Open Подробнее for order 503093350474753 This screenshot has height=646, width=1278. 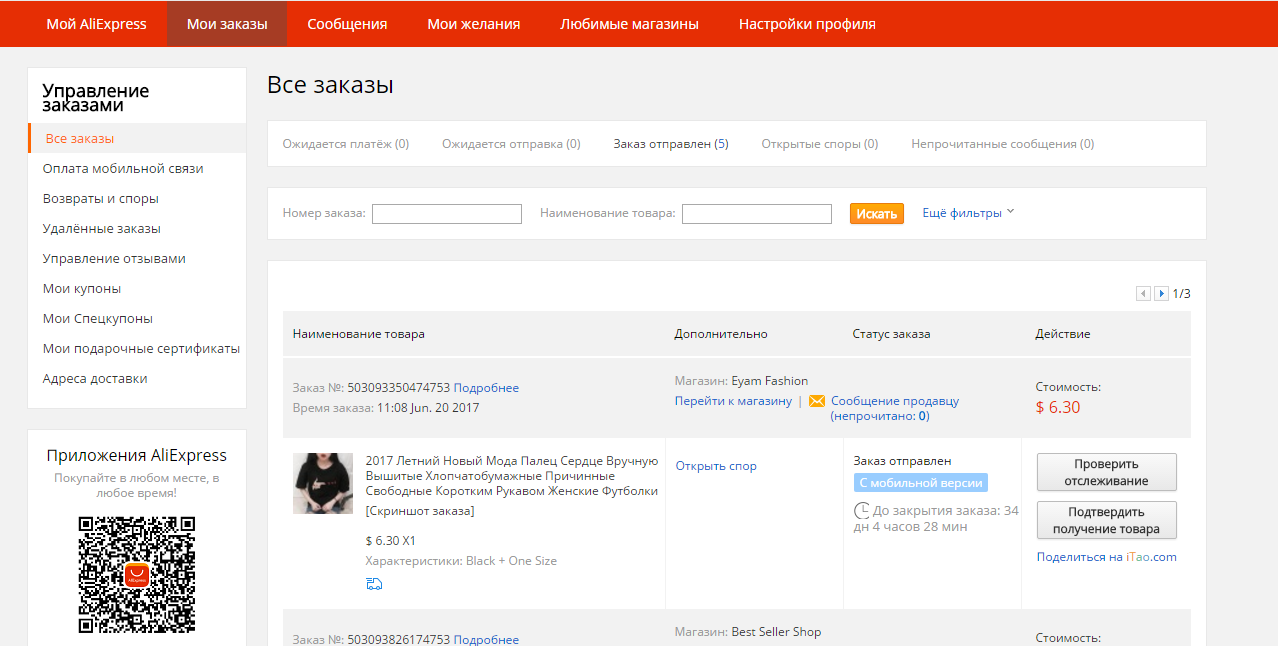[x=486, y=388]
